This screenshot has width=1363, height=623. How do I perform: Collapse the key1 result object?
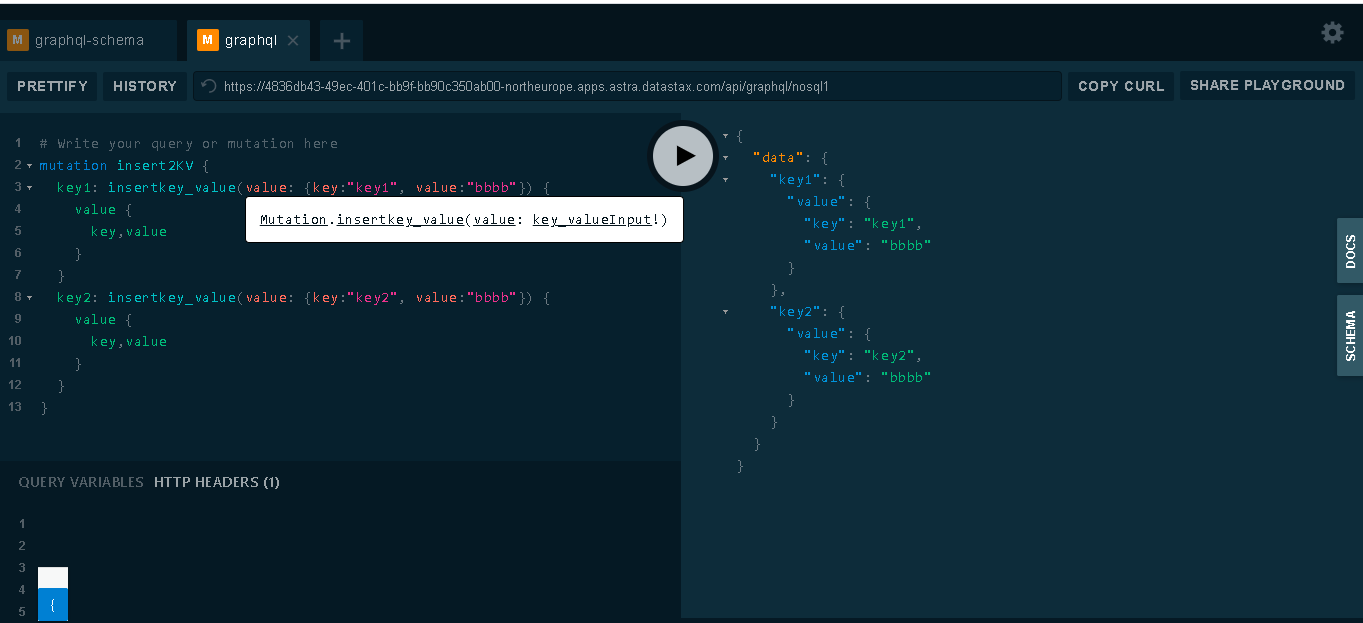click(725, 179)
